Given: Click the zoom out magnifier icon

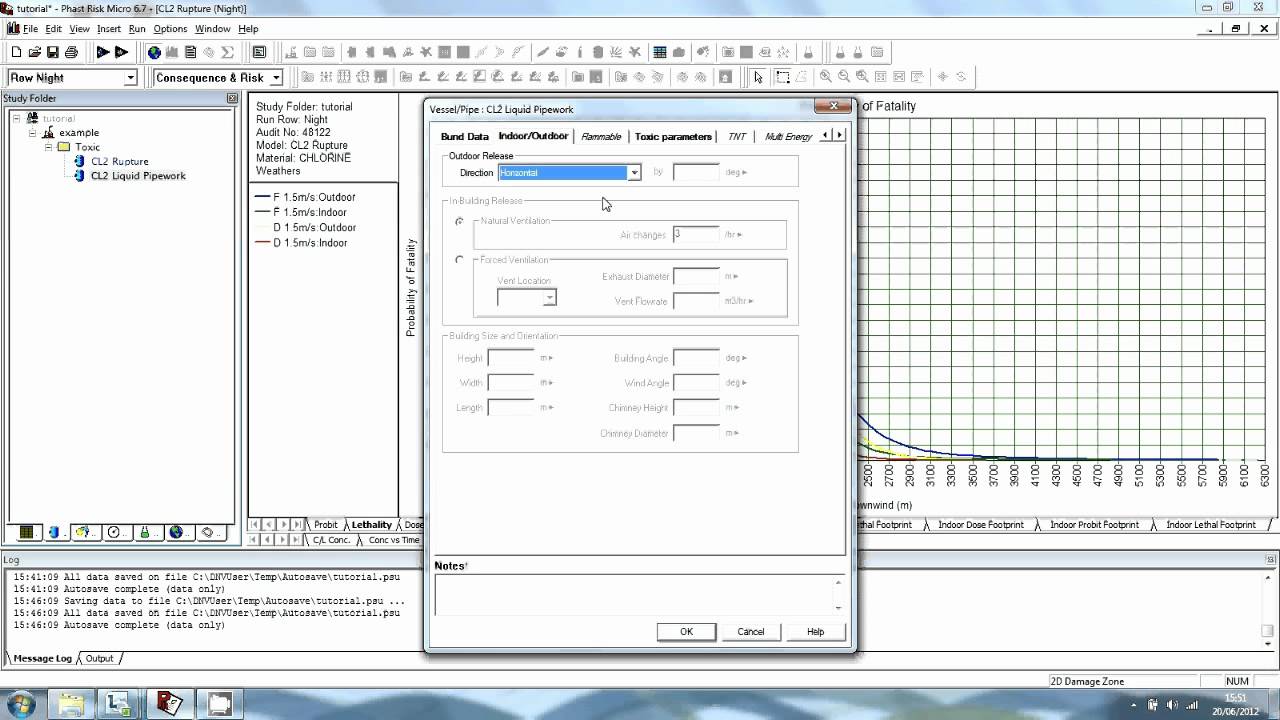Looking at the screenshot, I should pyautogui.click(x=845, y=77).
